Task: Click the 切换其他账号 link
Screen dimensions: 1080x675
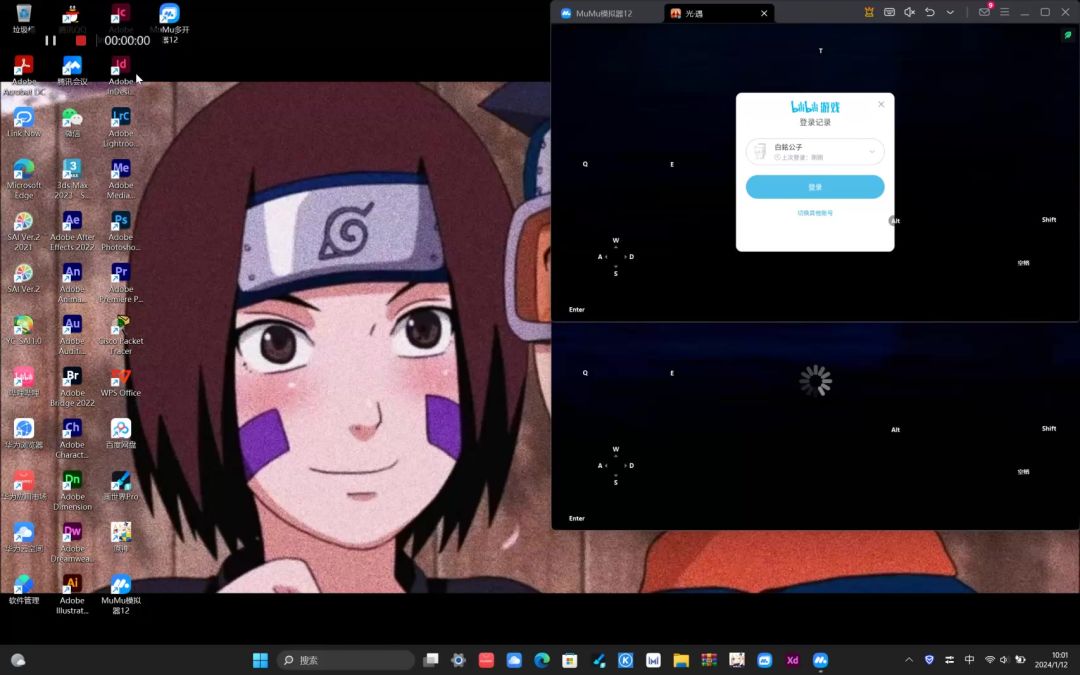Action: click(815, 213)
